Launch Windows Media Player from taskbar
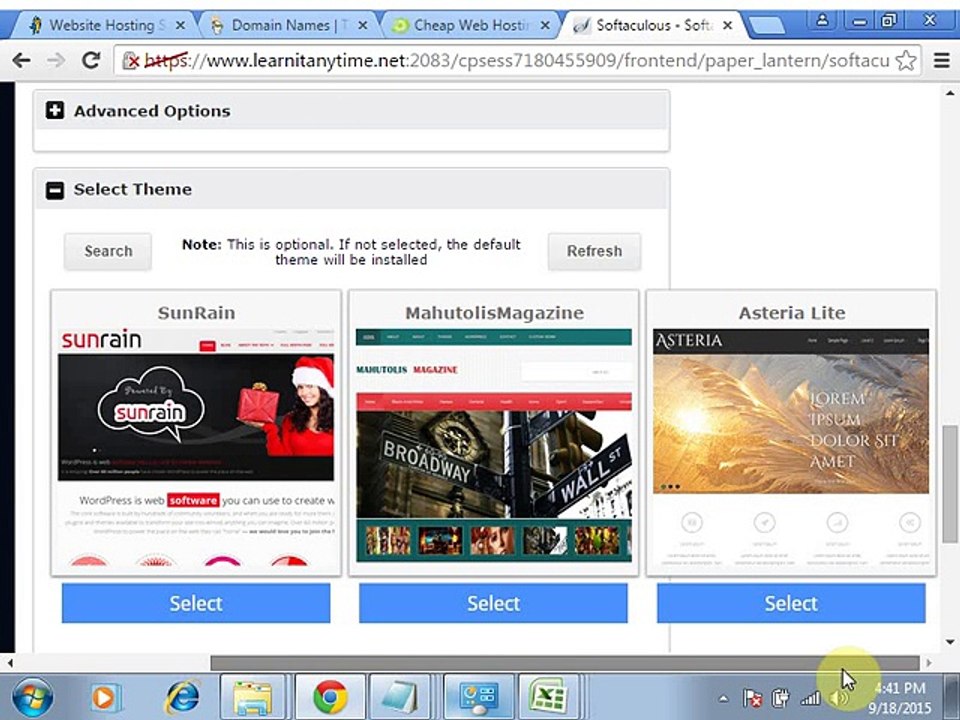The image size is (960, 720). [x=105, y=697]
